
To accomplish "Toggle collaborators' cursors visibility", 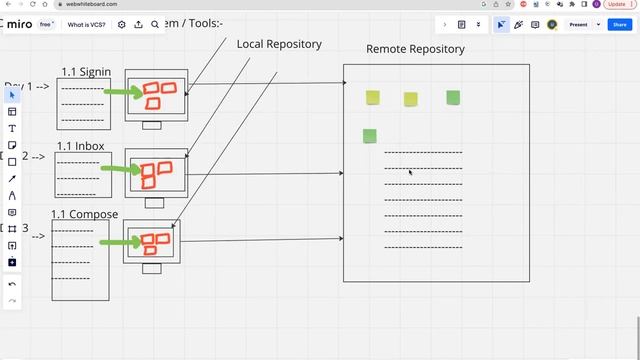I will [501, 24].
